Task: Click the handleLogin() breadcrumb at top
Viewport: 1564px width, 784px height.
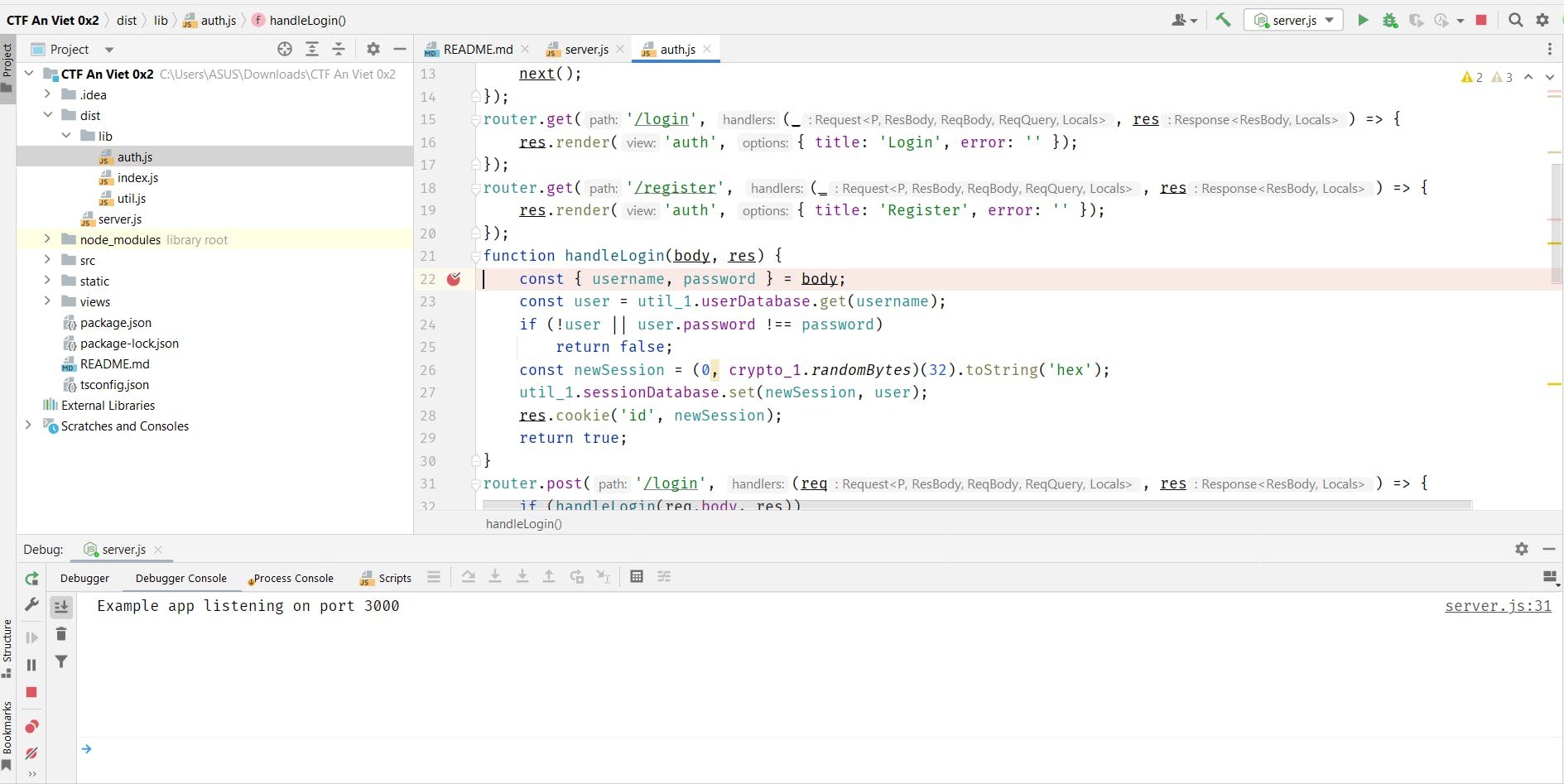Action: point(299,20)
